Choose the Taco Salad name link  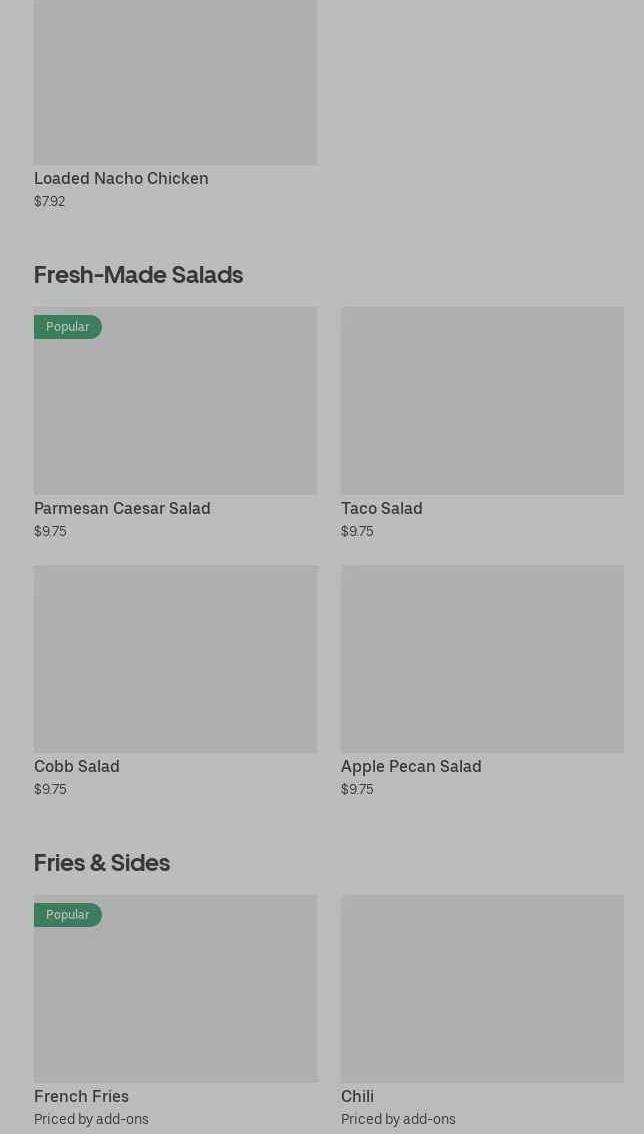(x=381, y=508)
